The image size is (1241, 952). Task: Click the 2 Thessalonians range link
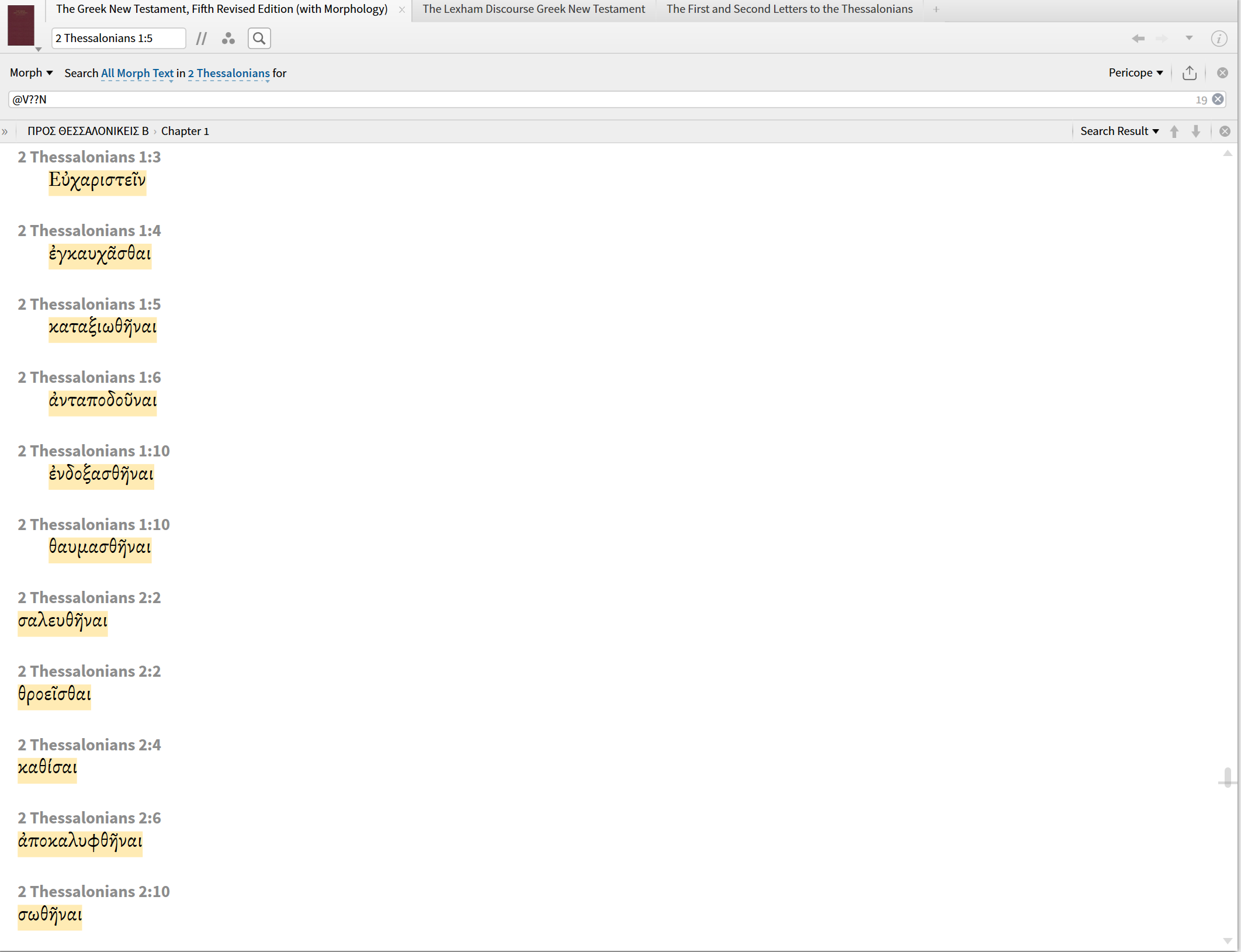228,73
